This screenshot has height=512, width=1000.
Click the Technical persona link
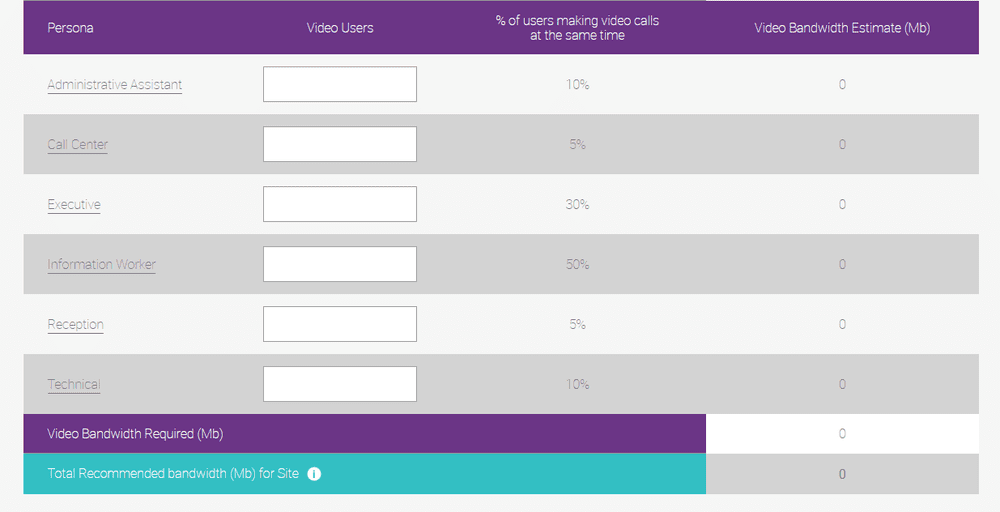pos(74,385)
